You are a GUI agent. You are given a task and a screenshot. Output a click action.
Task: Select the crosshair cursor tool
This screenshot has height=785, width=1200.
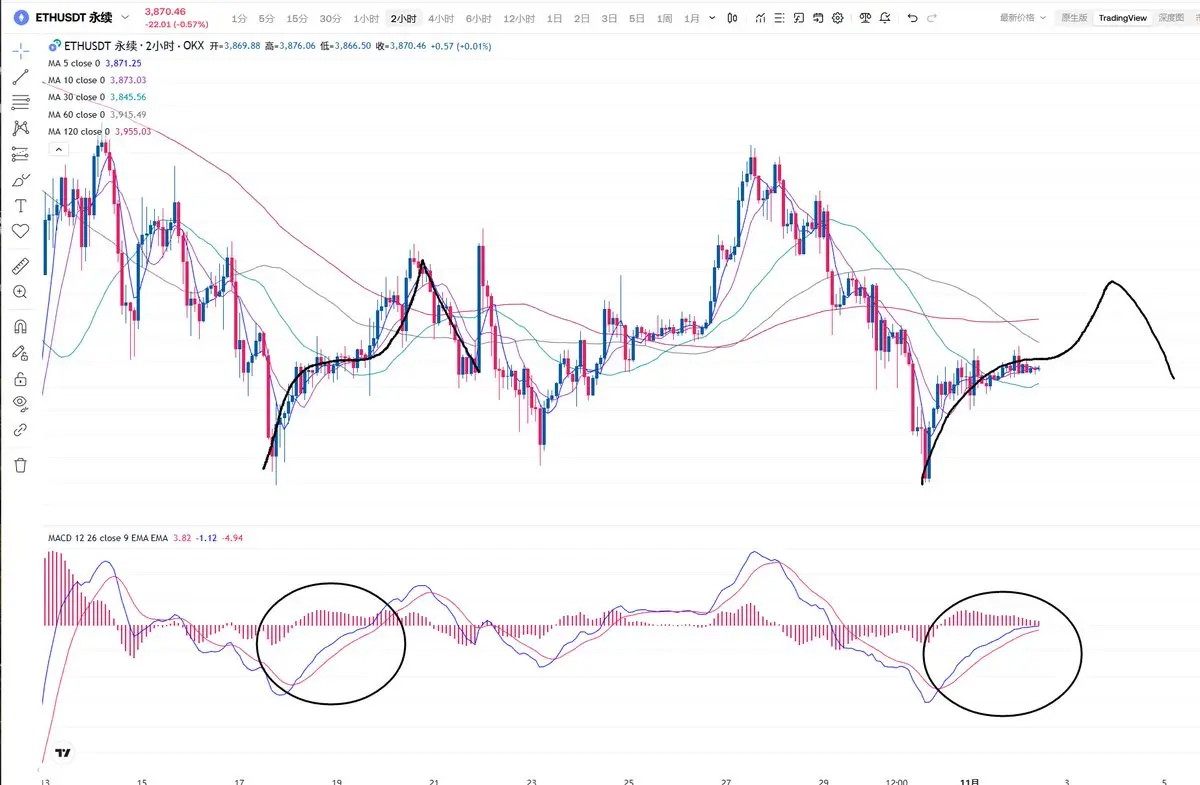[20, 50]
